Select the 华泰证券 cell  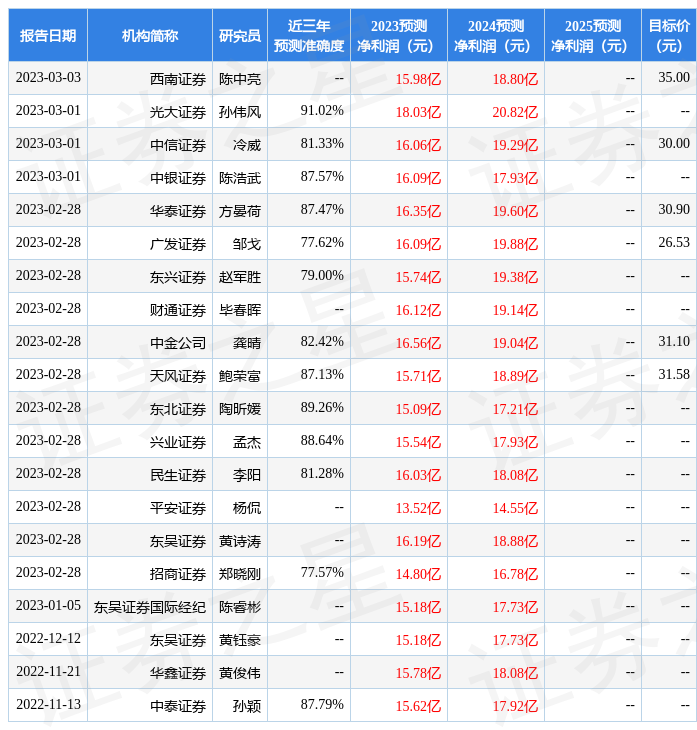point(177,211)
